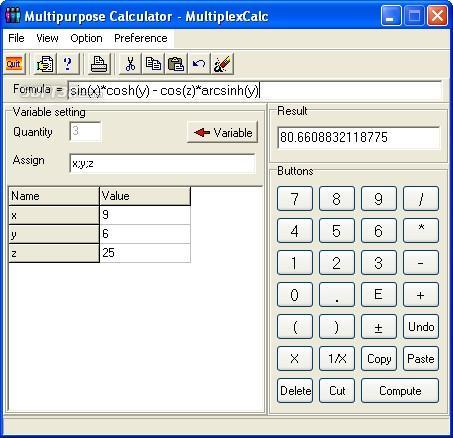Click the plus/minus sign keypad button
The image size is (453, 438).
coord(379,327)
